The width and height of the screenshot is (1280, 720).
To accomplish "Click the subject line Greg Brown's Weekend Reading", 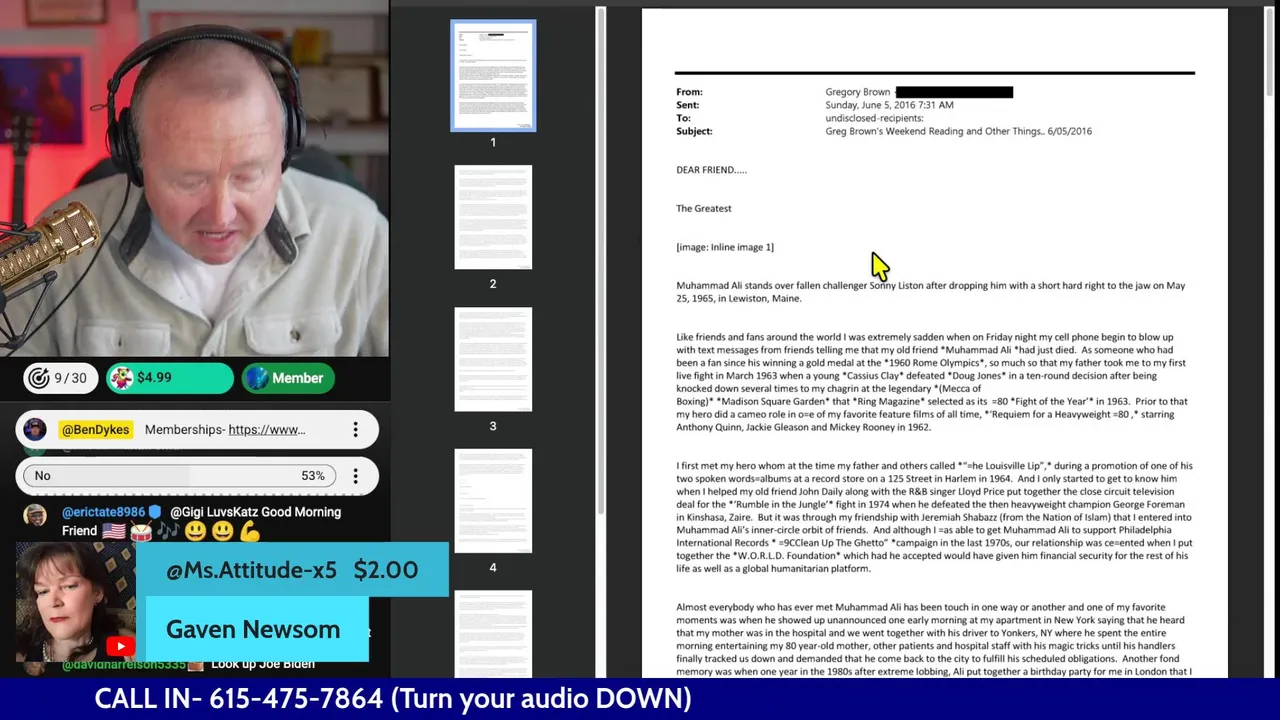I will (958, 131).
